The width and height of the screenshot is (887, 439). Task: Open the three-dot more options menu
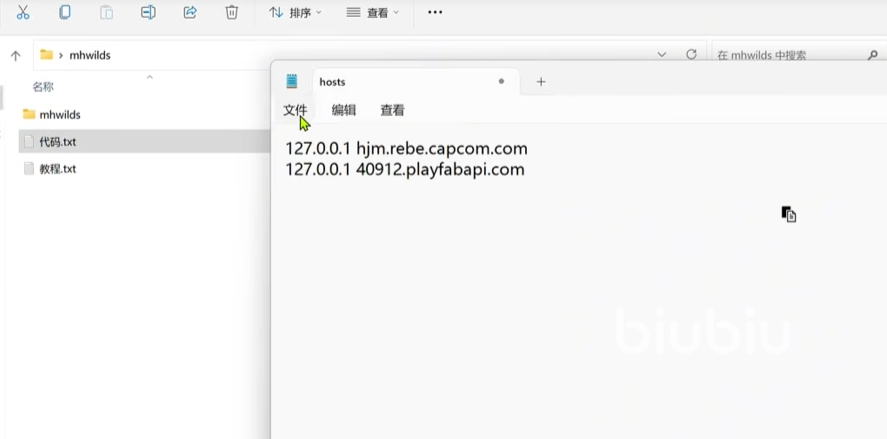point(435,13)
